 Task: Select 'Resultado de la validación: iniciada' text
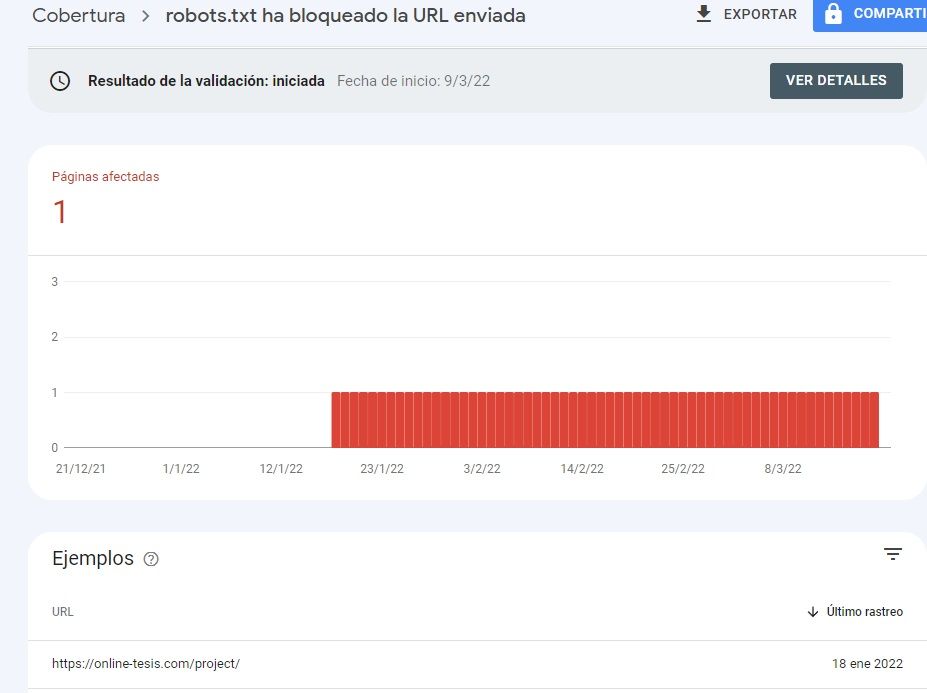click(206, 81)
